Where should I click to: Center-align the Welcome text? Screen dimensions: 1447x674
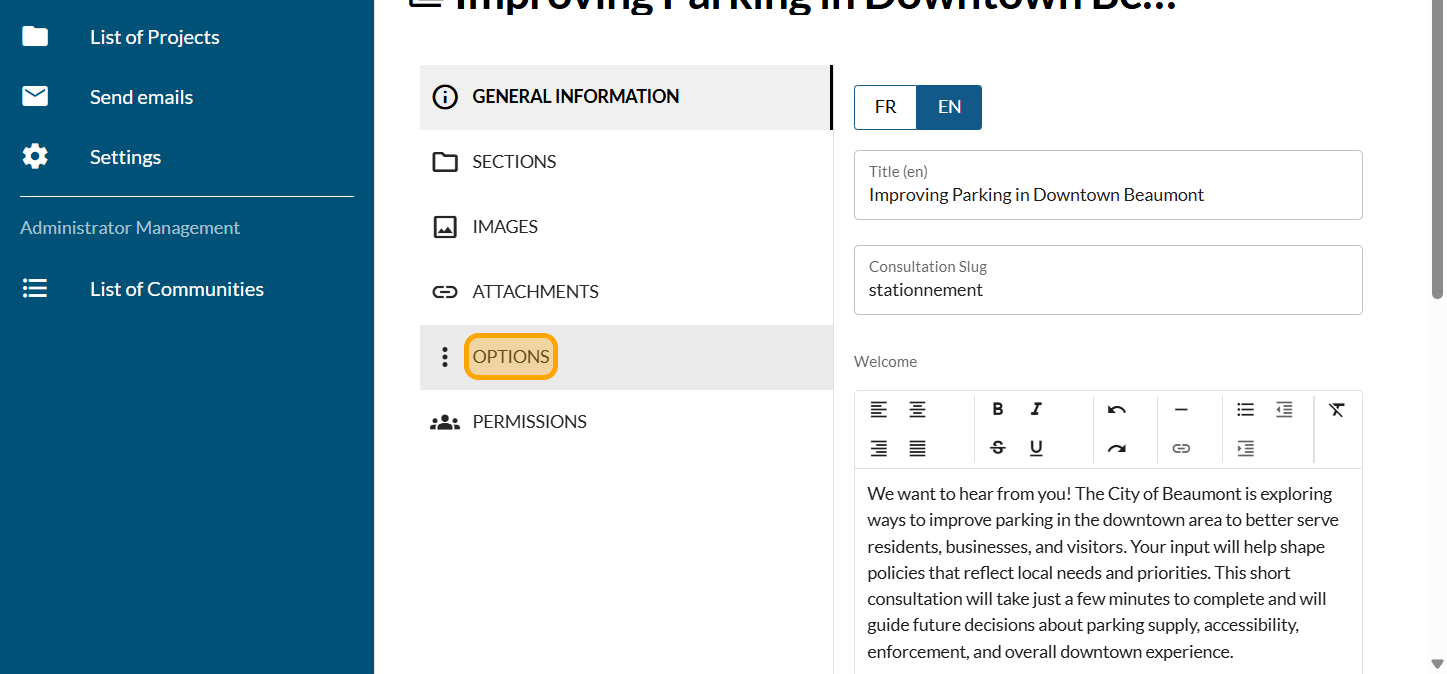917,409
